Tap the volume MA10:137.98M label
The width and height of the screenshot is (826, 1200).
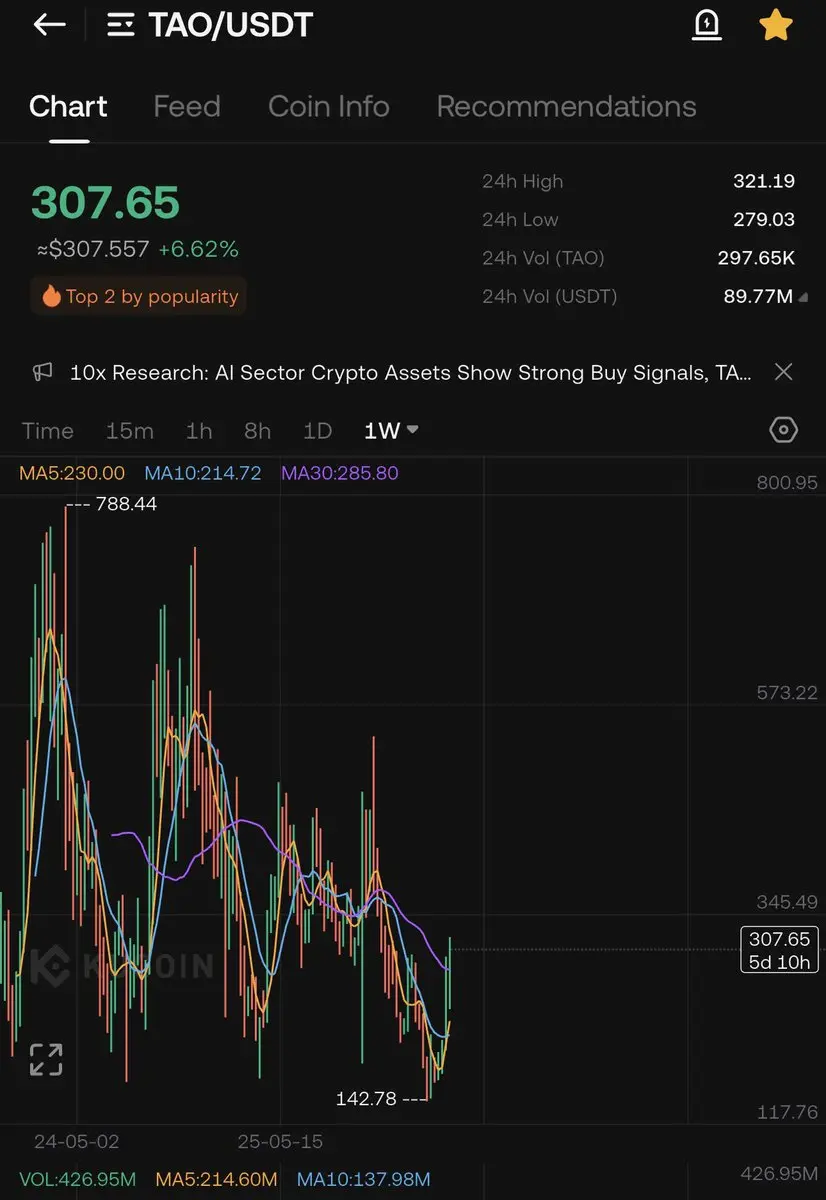[x=364, y=1180]
